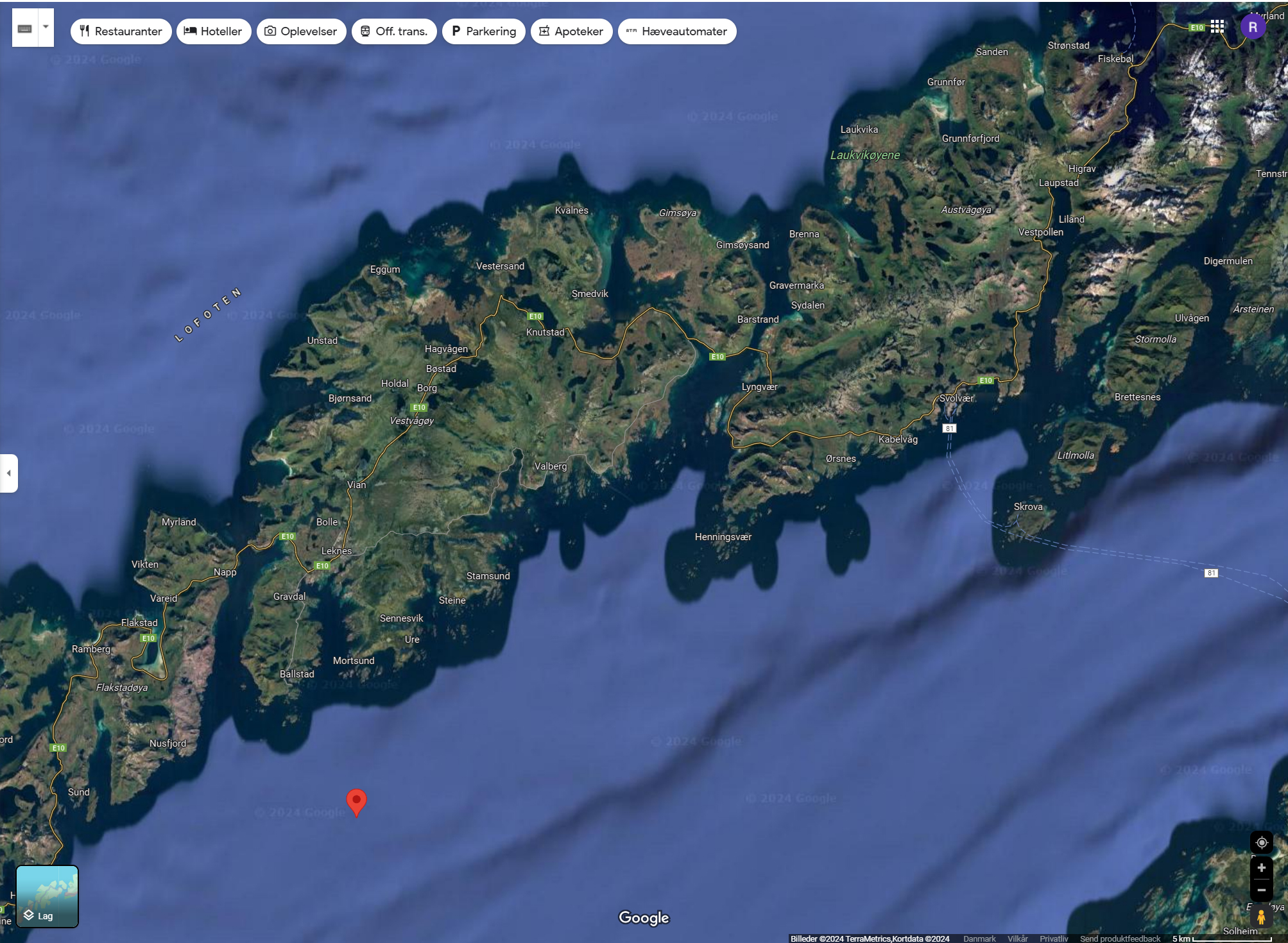
Task: Select the Hoteller category chip
Action: (213, 31)
